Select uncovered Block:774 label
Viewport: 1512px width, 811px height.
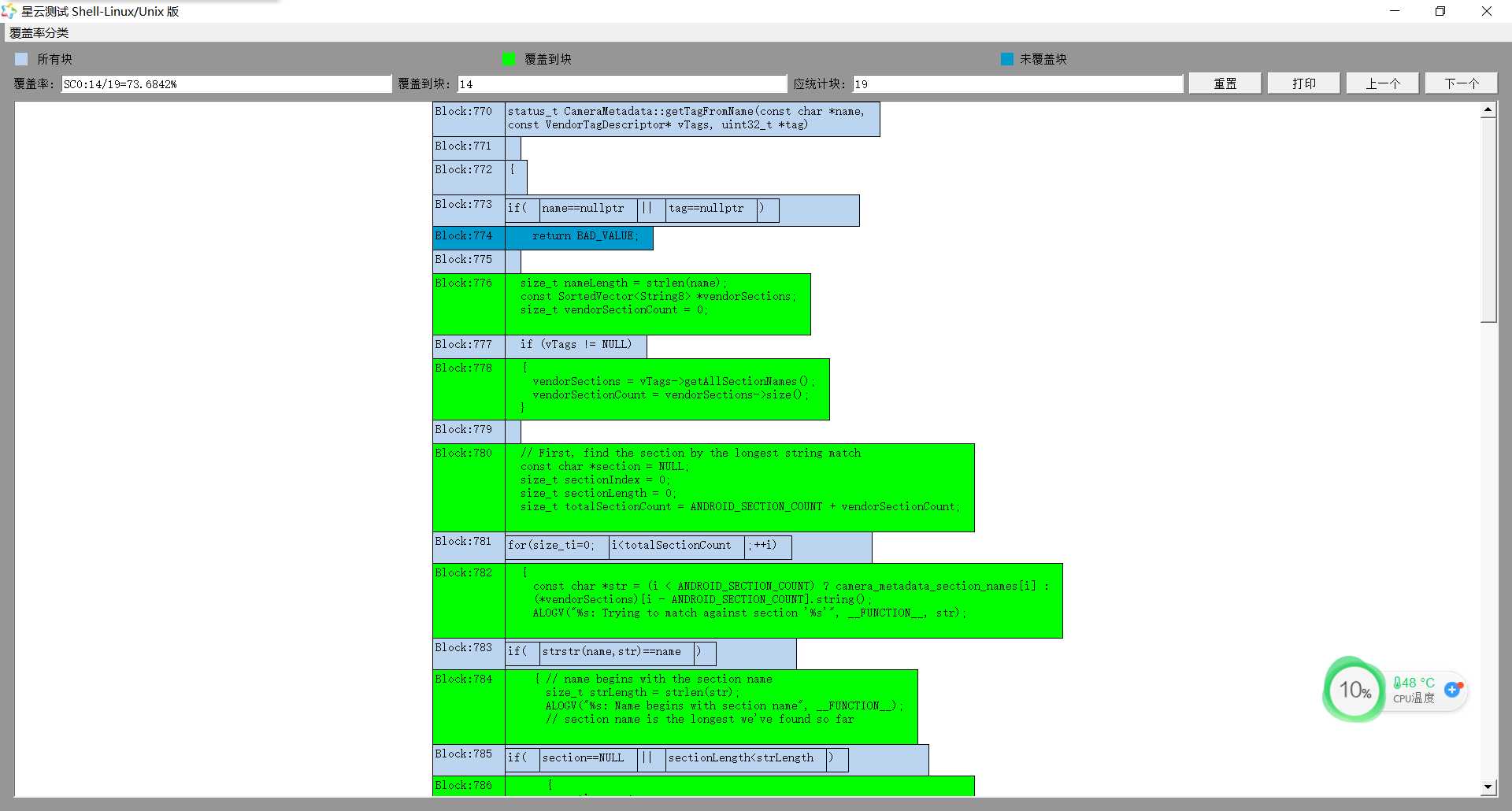click(x=469, y=239)
